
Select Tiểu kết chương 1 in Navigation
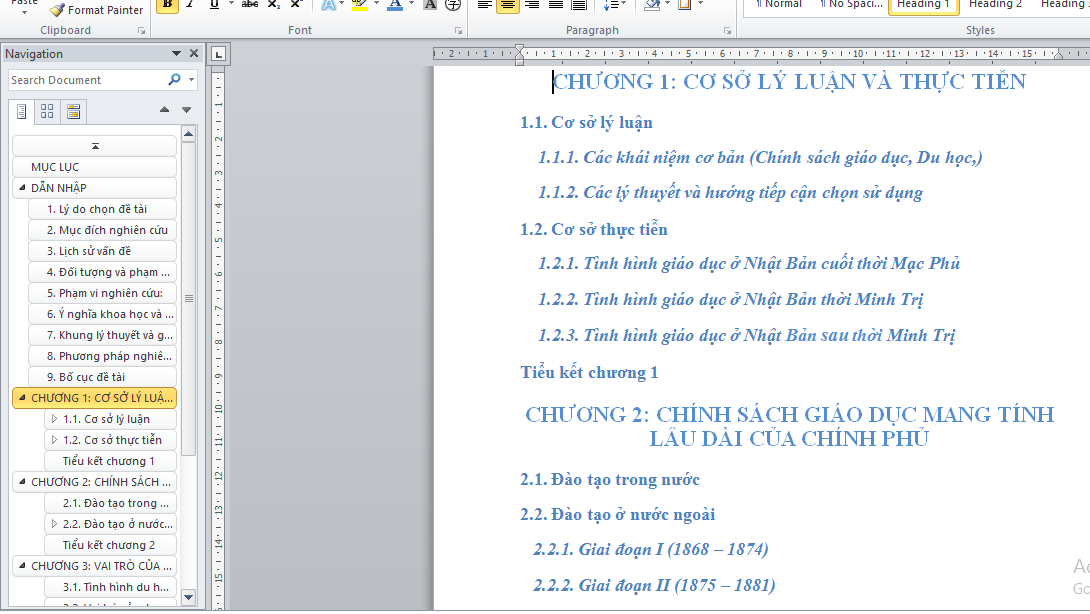click(x=110, y=461)
